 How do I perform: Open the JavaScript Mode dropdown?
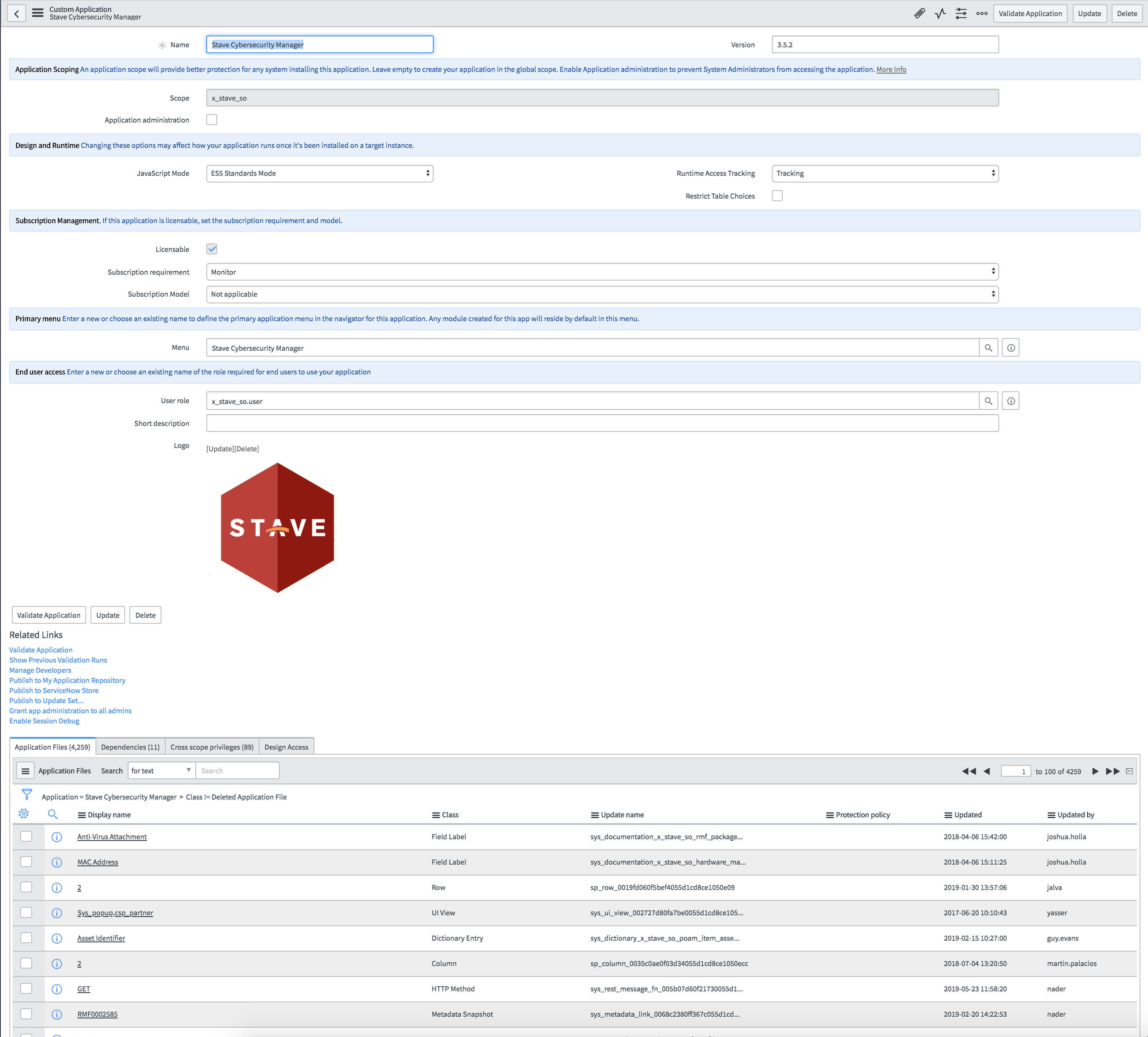320,174
